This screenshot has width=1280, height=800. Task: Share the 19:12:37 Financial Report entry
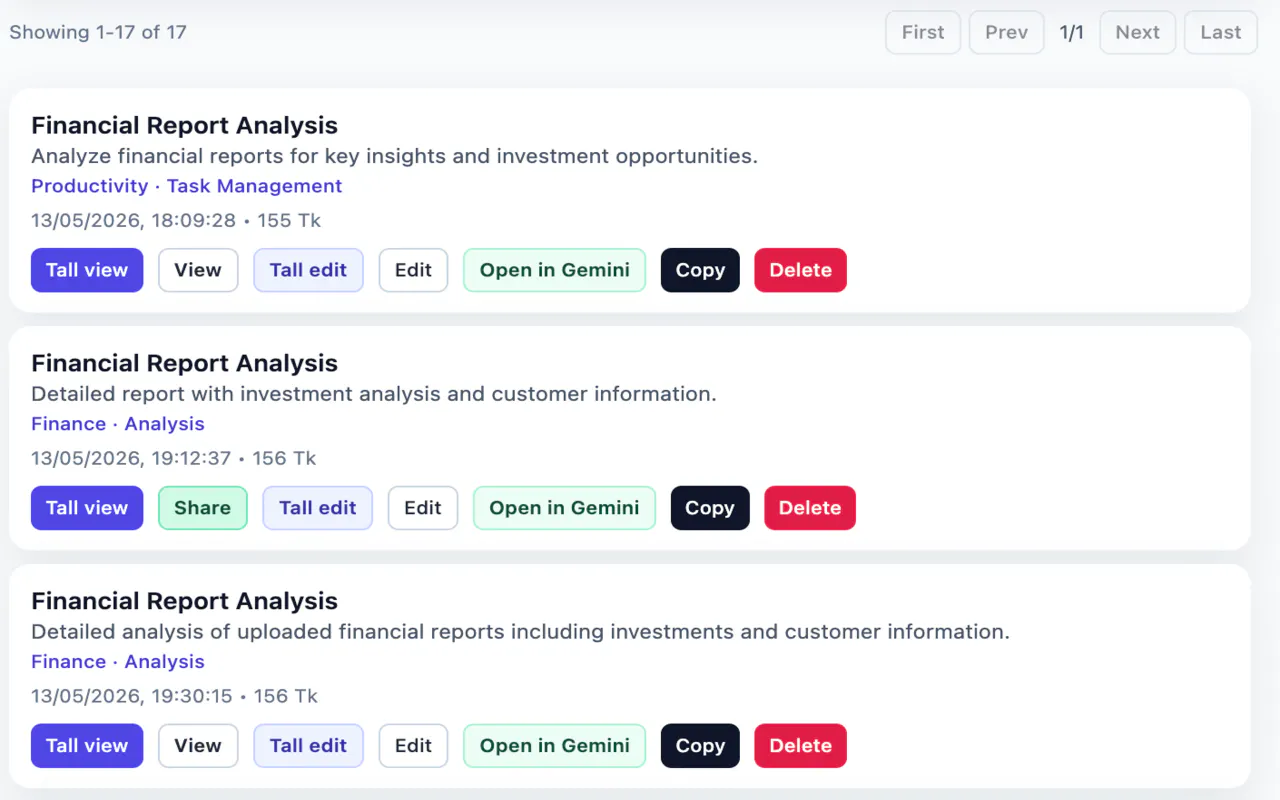pos(203,508)
